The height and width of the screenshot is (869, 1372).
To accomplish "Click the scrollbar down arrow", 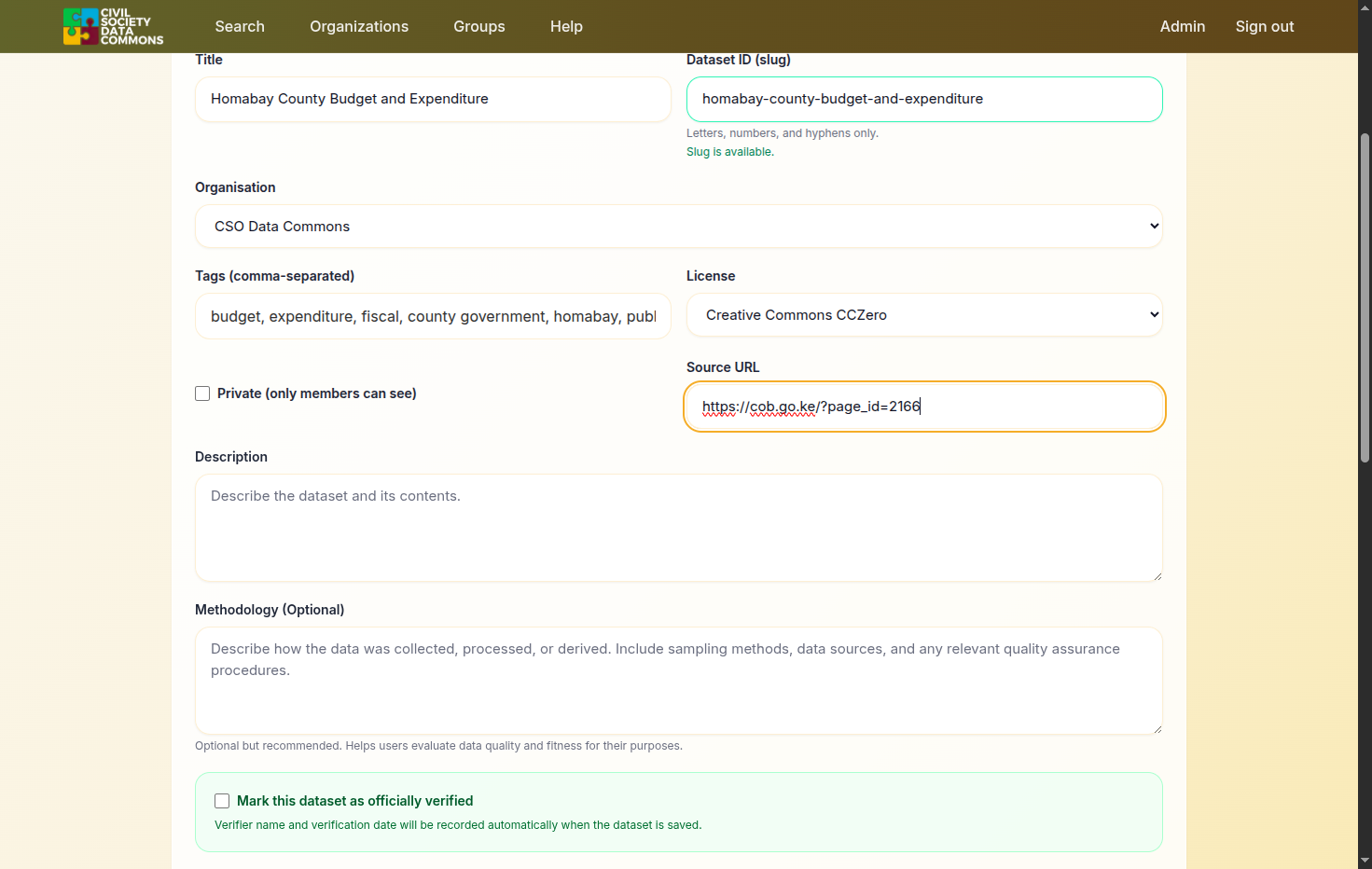I will click(1365, 861).
